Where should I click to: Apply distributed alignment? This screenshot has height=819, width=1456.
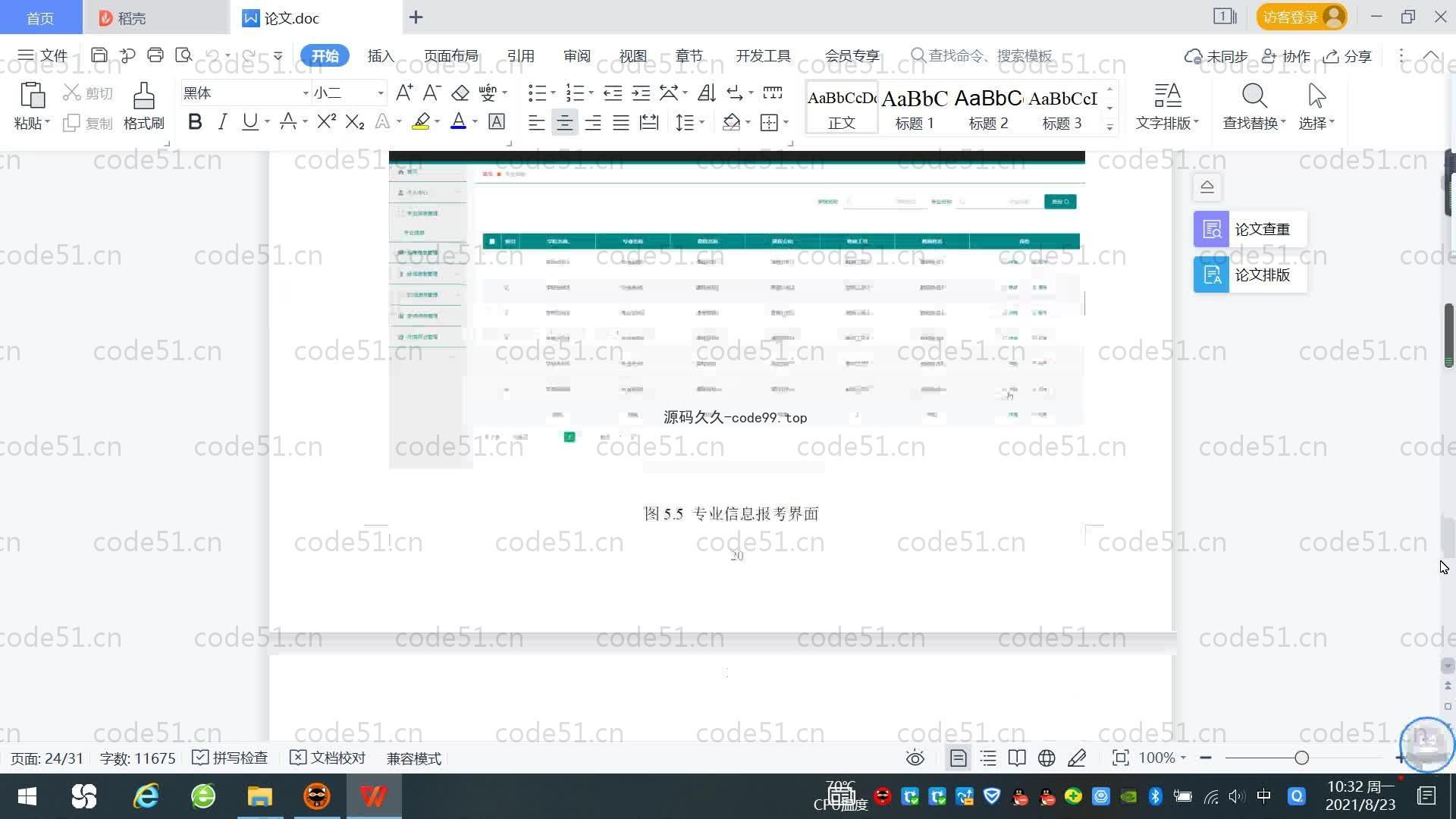pos(649,122)
